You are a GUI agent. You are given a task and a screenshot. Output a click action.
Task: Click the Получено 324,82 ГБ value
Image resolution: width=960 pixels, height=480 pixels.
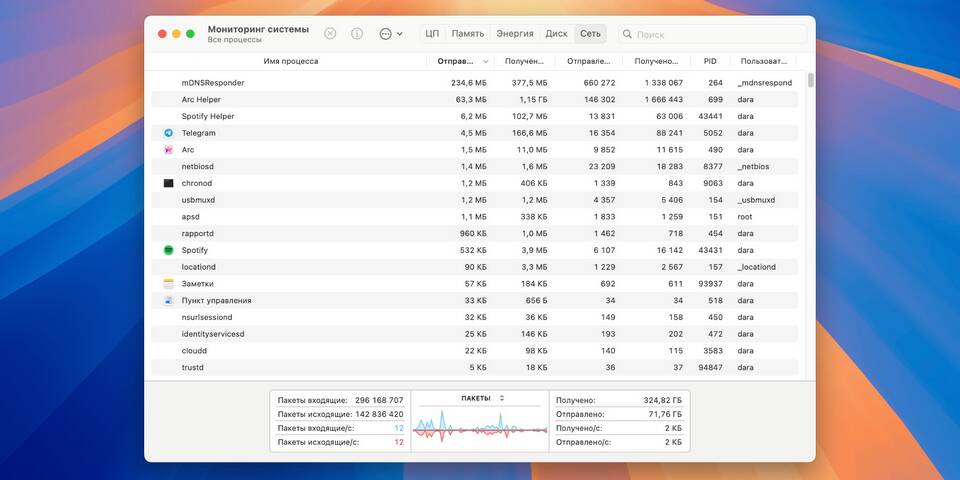coord(662,400)
